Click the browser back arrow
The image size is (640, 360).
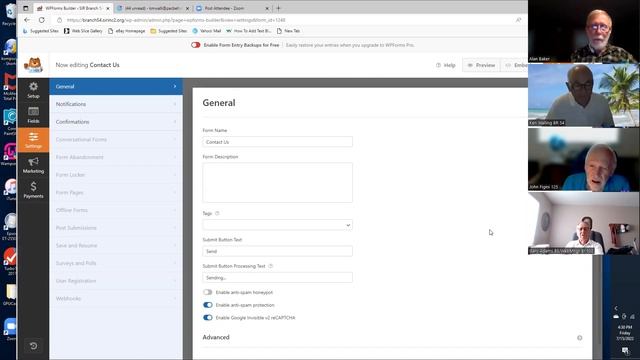pos(27,20)
